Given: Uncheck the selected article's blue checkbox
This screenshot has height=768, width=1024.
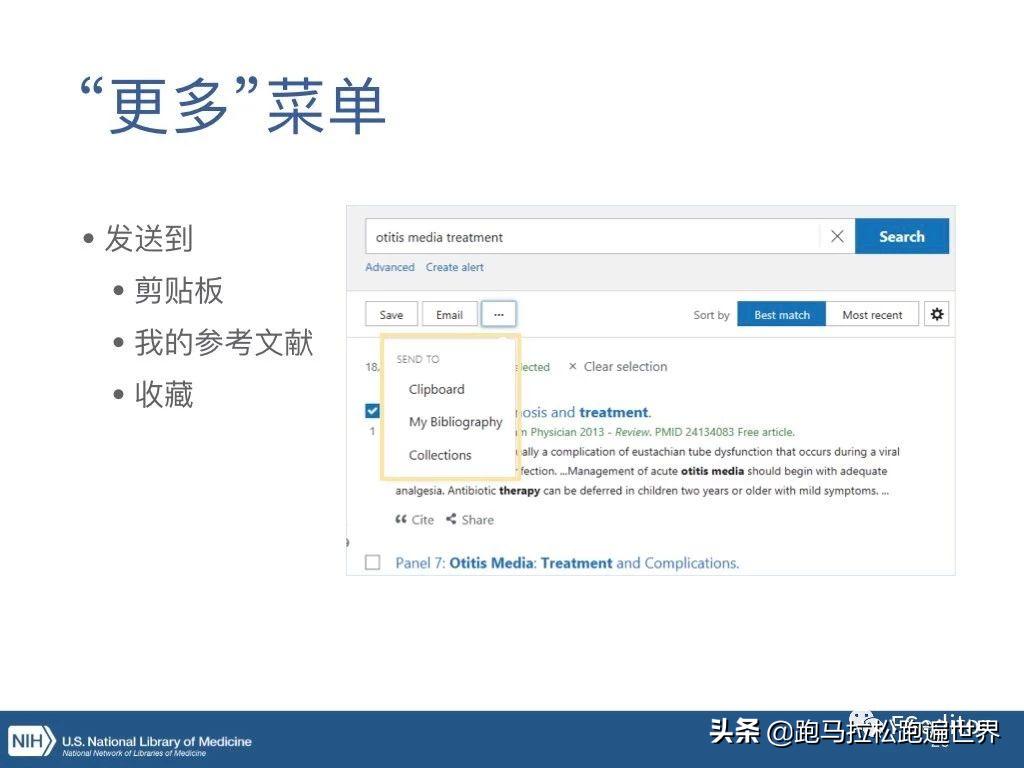Looking at the screenshot, I should (x=372, y=410).
